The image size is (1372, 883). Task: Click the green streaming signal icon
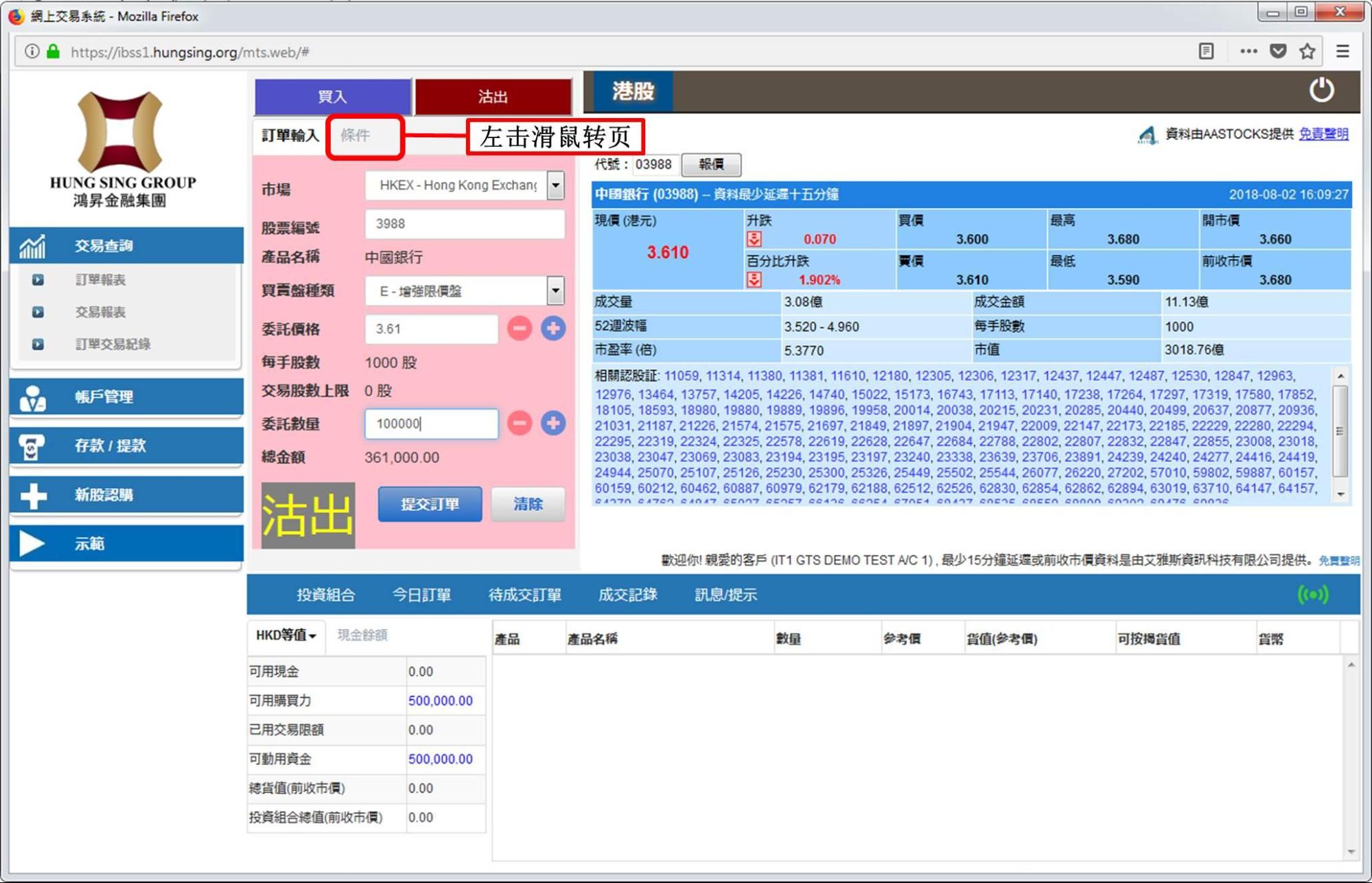[1313, 594]
